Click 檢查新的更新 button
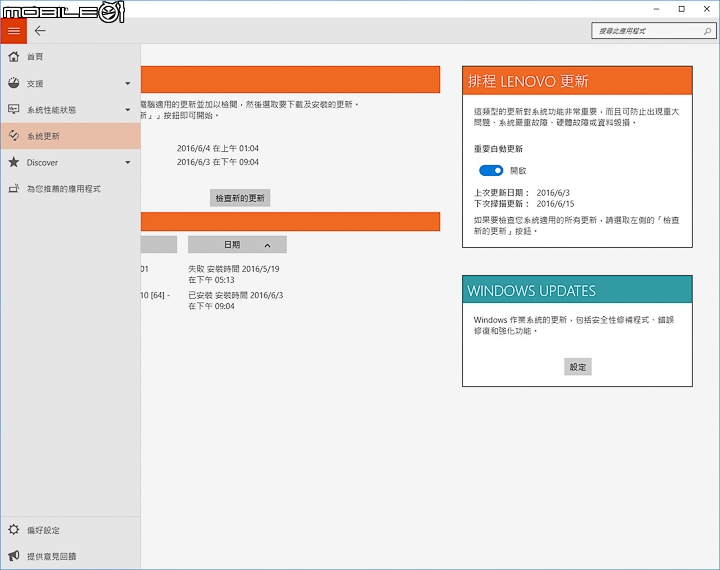 pos(240,198)
